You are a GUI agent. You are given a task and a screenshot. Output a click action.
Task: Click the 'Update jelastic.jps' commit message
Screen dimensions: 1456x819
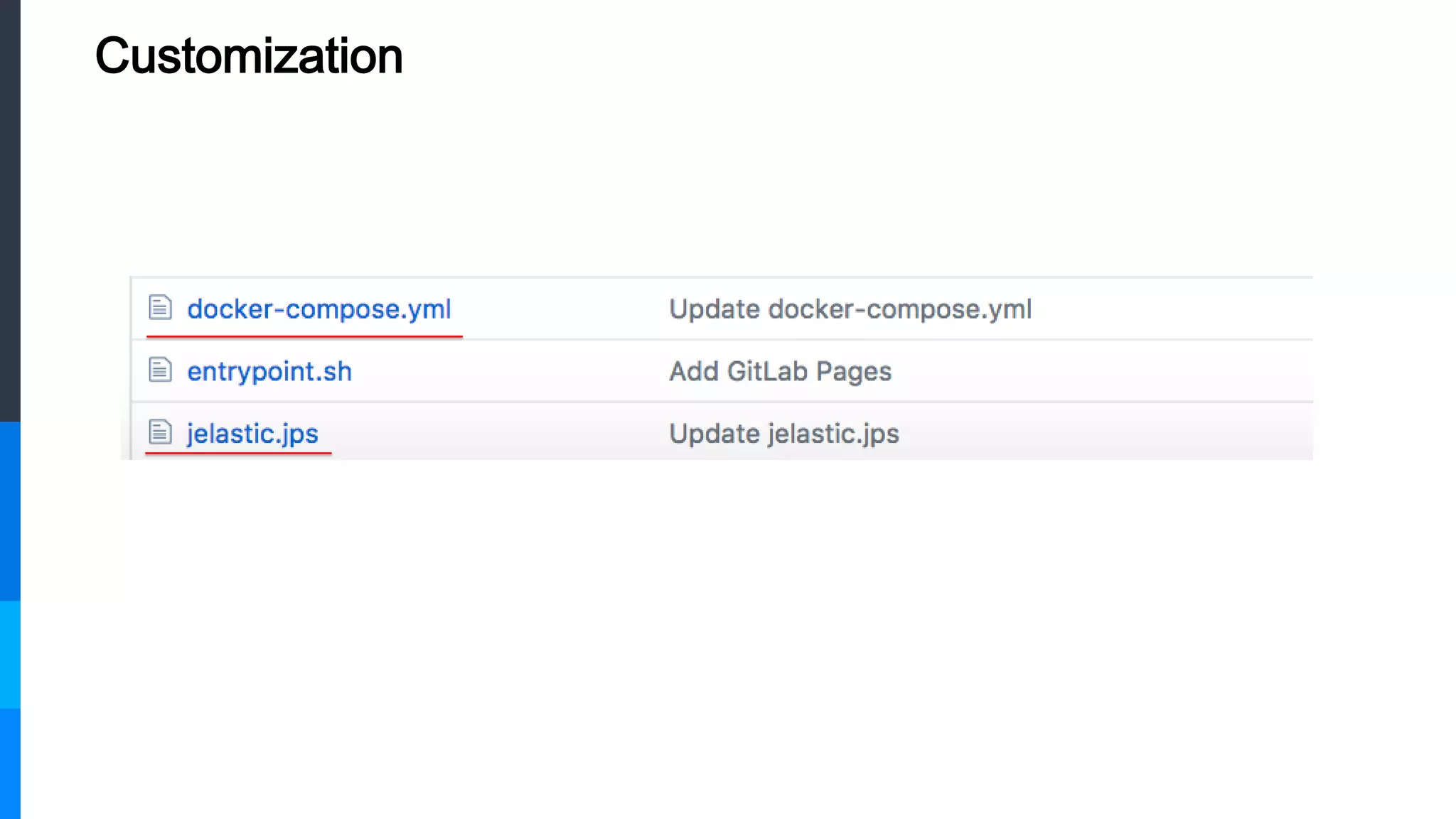pyautogui.click(x=784, y=434)
